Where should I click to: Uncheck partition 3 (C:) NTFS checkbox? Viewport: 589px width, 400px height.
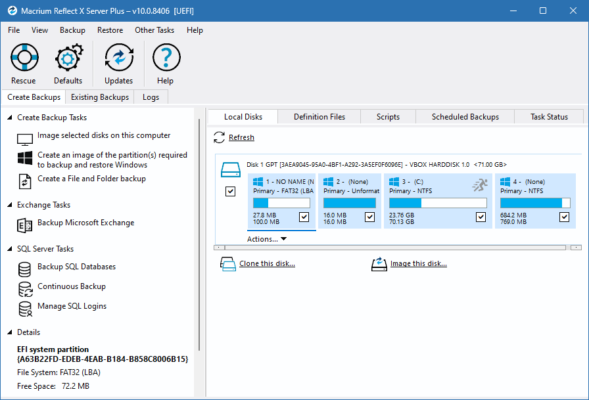click(x=481, y=217)
